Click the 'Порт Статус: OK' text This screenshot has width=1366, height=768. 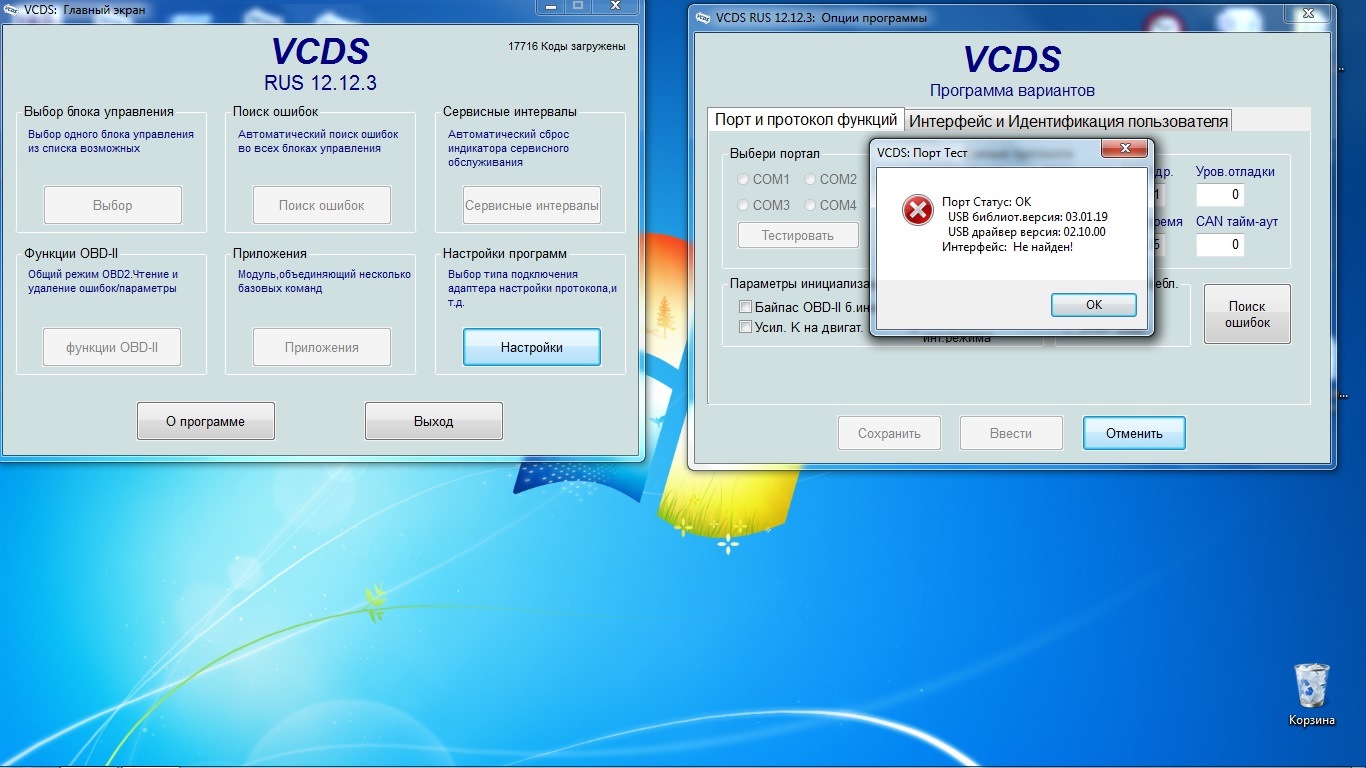(x=986, y=202)
